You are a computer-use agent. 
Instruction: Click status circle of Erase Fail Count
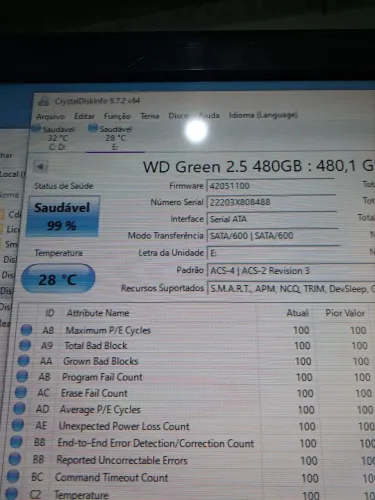[21, 392]
